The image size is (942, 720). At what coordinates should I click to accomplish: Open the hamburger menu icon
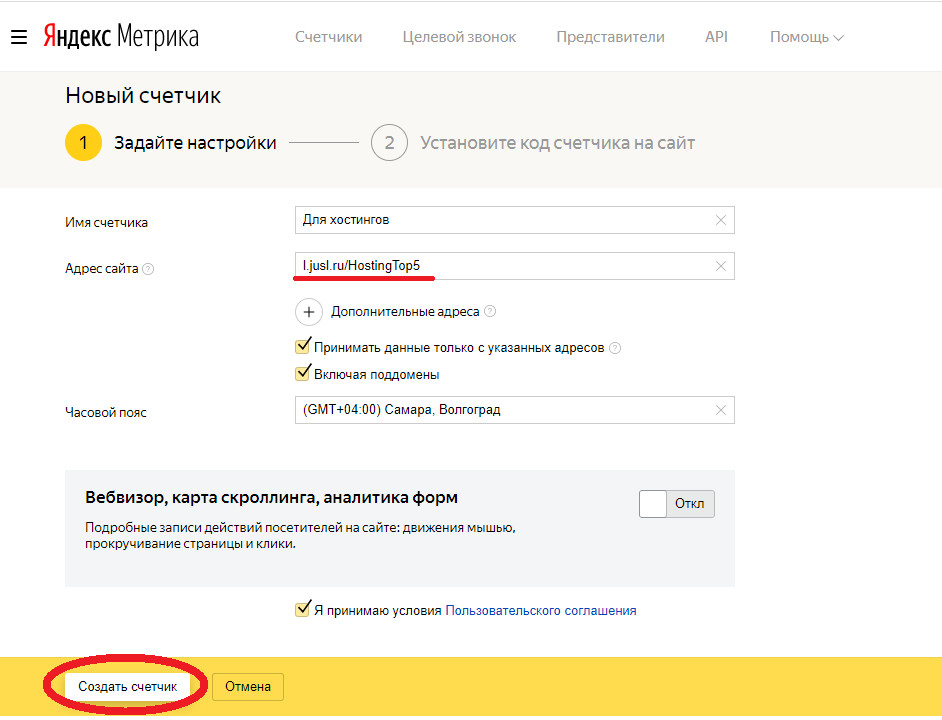[18, 37]
